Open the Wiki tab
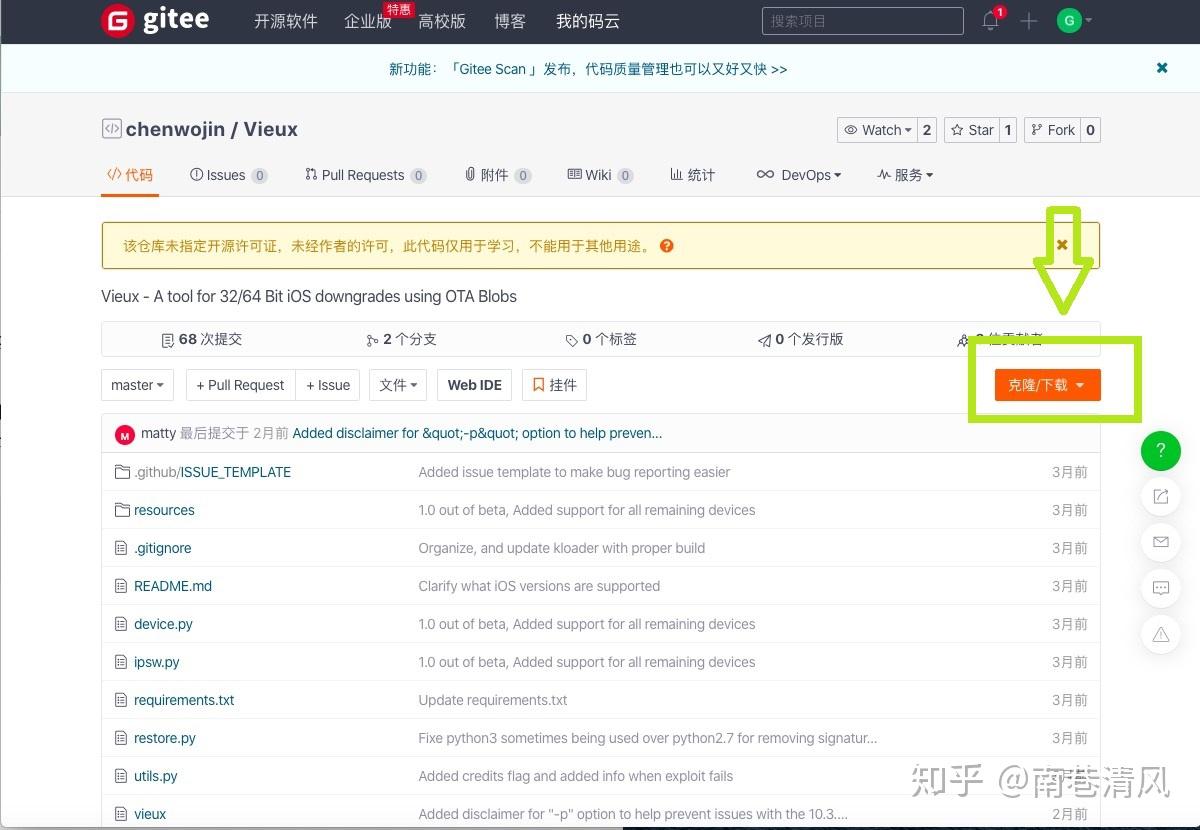Screen dimensions: 1200x830 [x=600, y=175]
